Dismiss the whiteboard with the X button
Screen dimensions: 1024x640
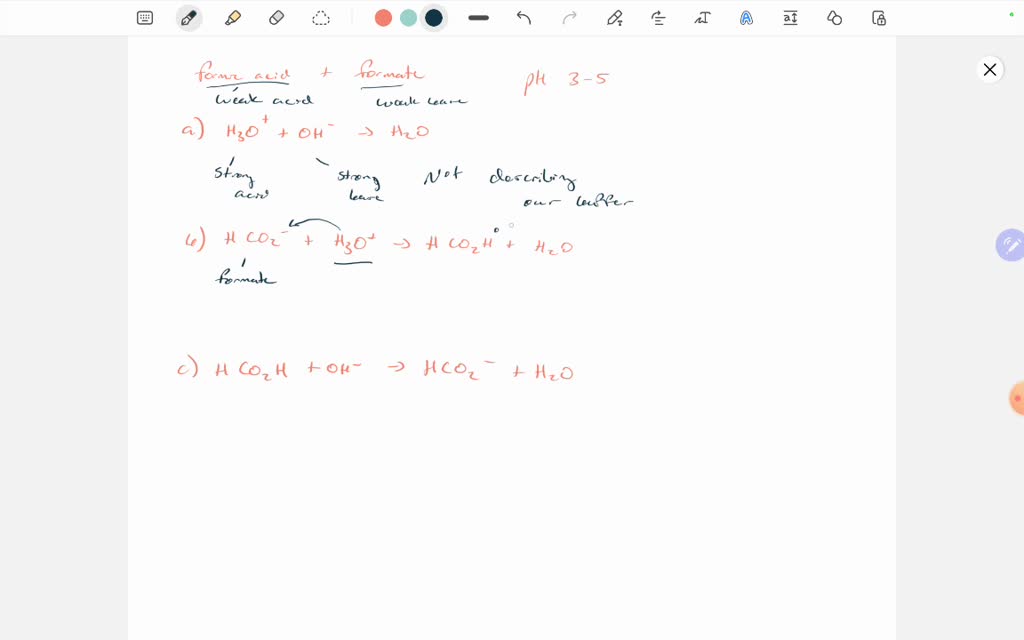(990, 70)
